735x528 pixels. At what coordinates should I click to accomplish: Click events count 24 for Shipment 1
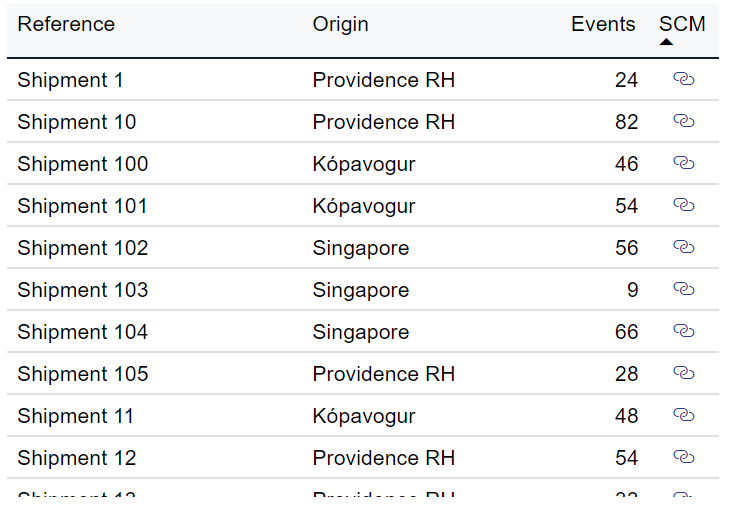(x=626, y=80)
